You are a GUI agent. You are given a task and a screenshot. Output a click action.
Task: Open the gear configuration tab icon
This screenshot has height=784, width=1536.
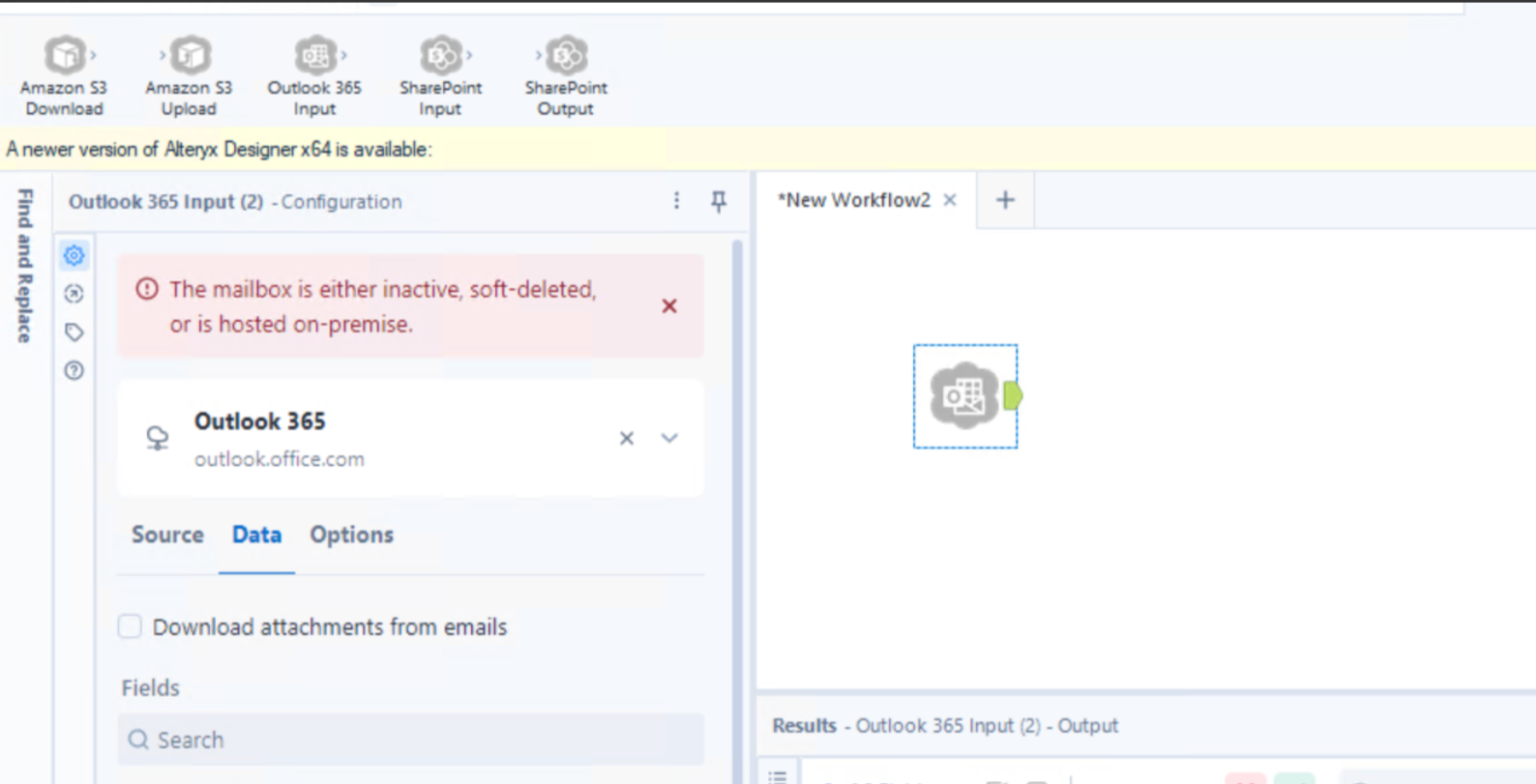(74, 255)
